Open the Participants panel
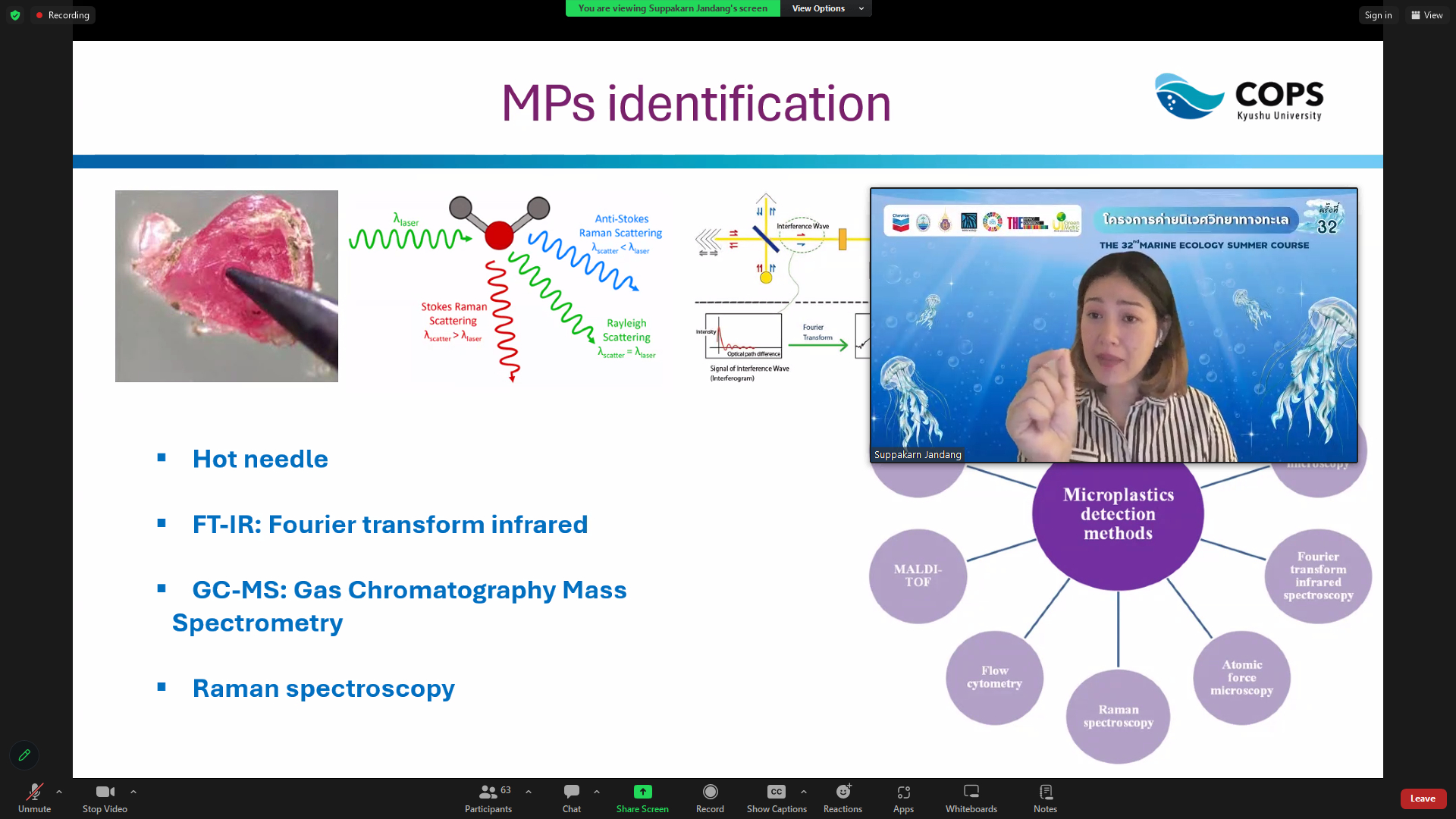This screenshot has width=1456, height=819. (x=488, y=798)
